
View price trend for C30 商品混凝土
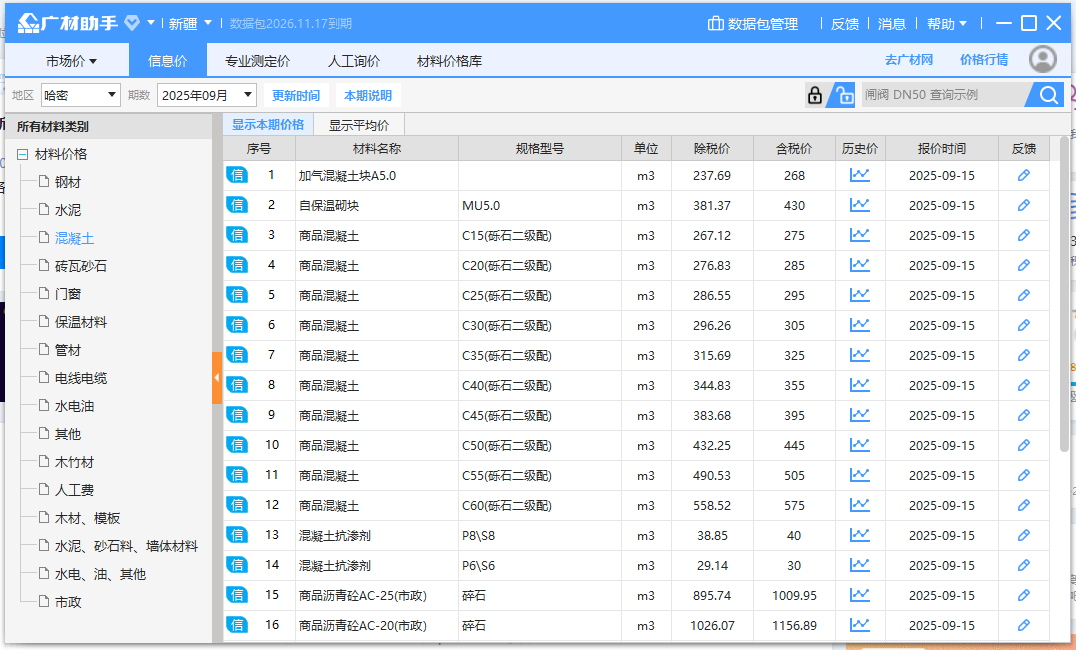tap(859, 325)
